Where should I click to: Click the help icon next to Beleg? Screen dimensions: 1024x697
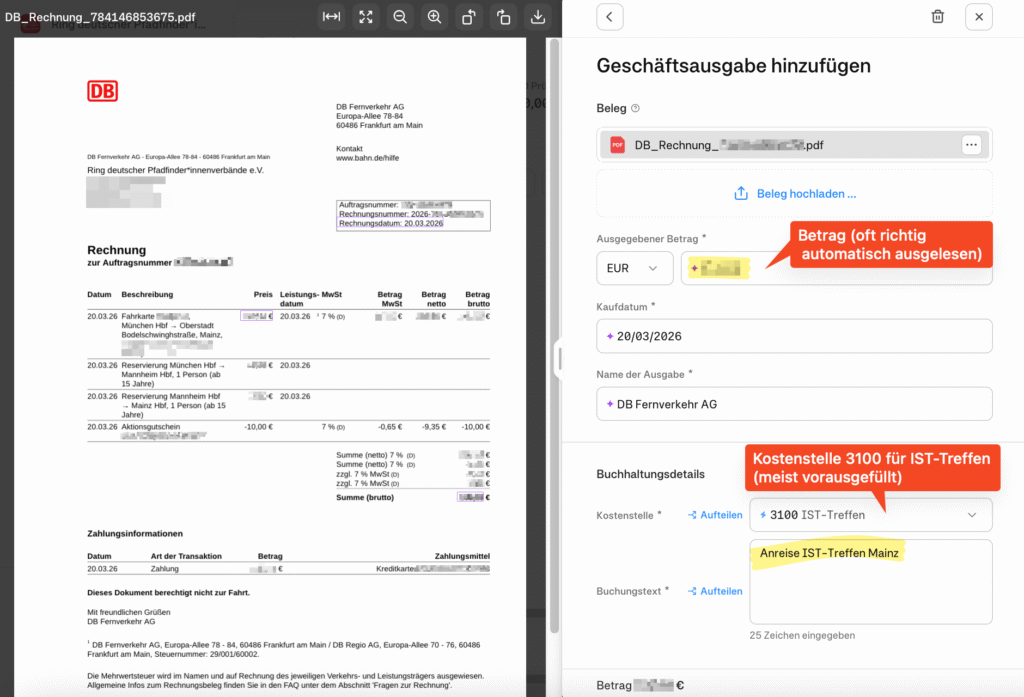coord(635,109)
